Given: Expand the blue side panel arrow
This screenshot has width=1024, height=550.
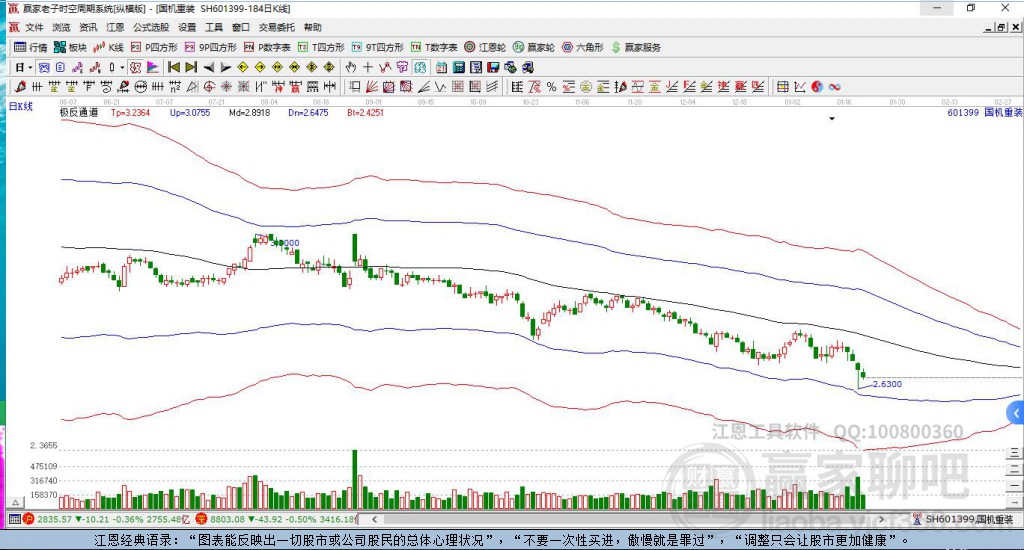Looking at the screenshot, I should [1016, 413].
